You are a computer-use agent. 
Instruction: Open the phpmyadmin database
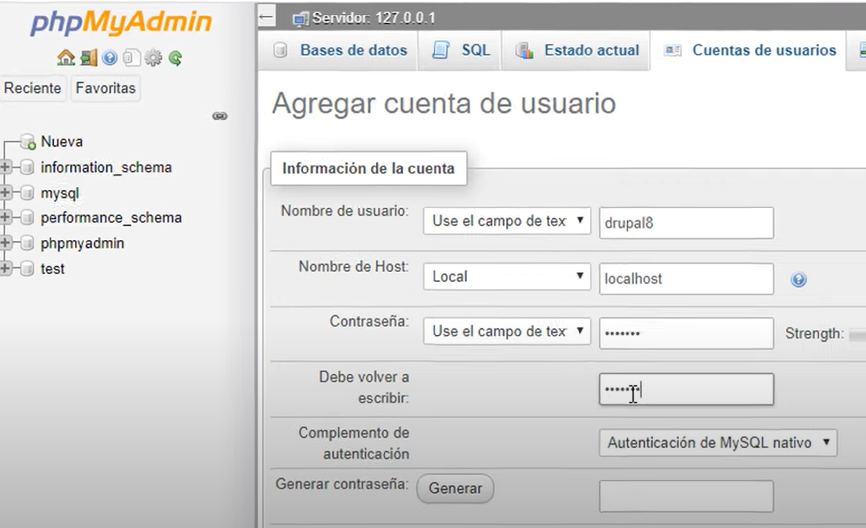82,244
